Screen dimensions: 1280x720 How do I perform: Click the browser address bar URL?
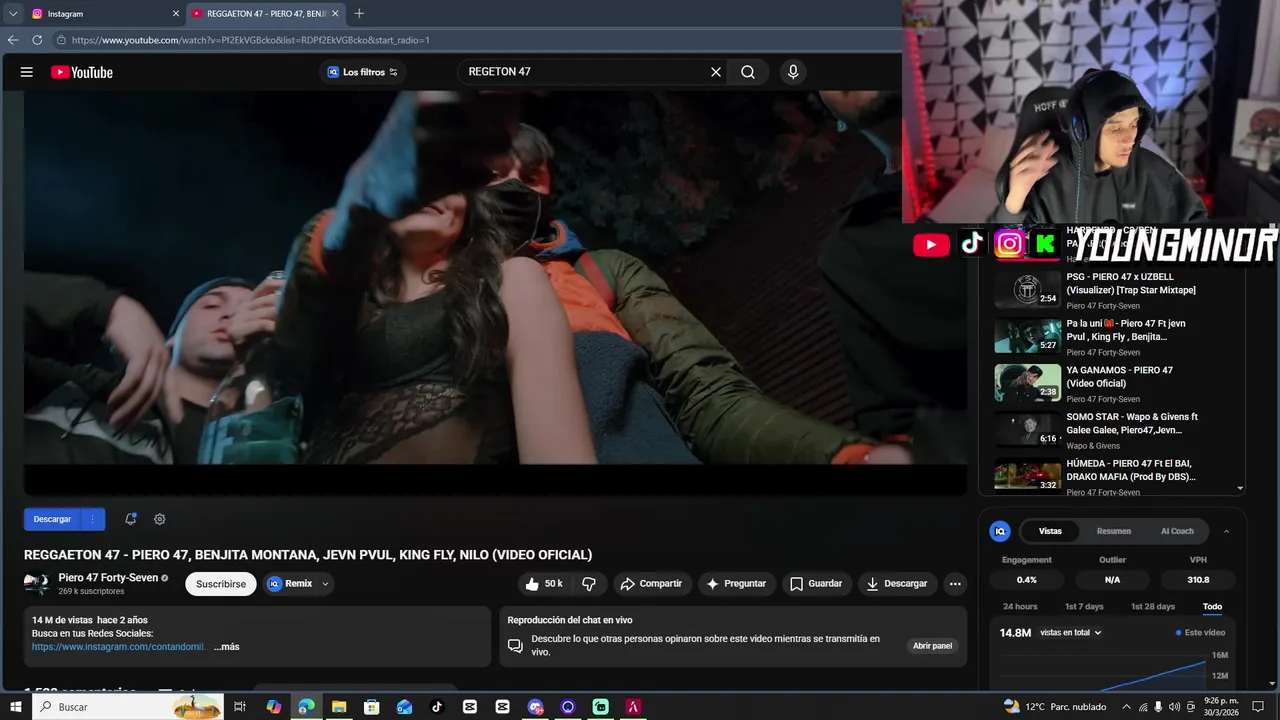[x=251, y=40]
